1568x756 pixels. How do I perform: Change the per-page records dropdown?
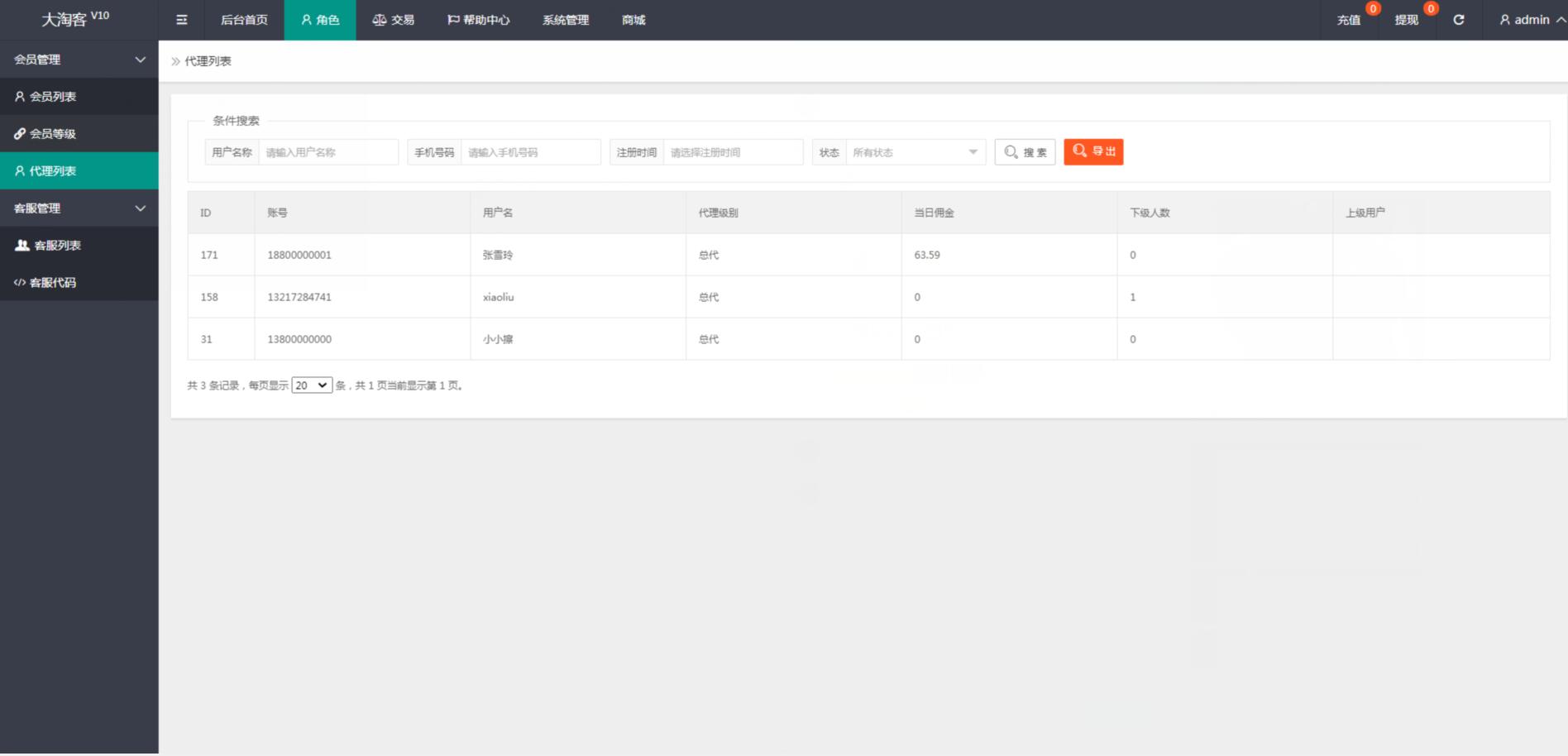pos(312,385)
